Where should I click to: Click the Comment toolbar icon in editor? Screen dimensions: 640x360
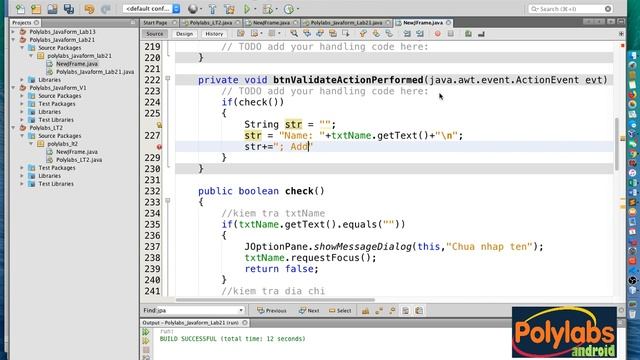tap(468, 33)
